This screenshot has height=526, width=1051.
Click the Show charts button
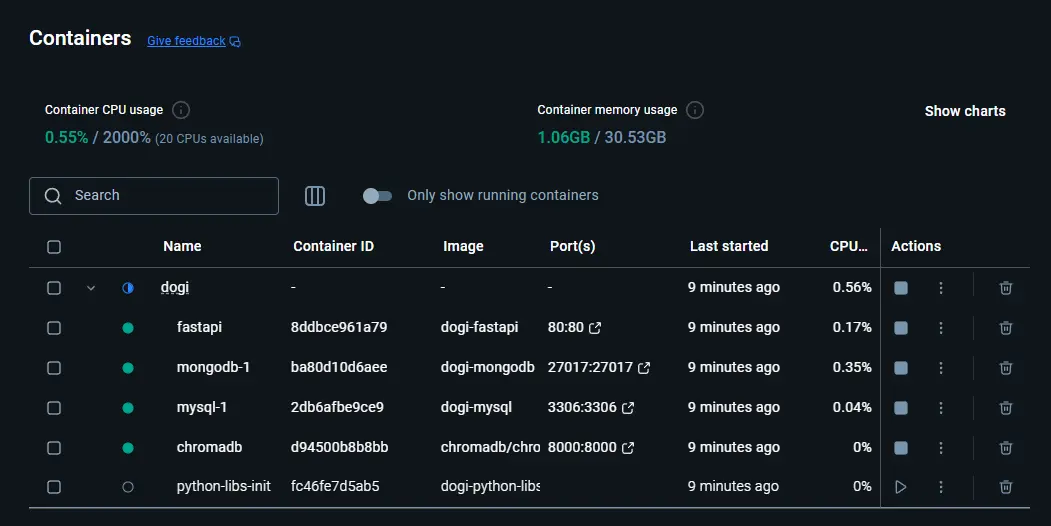point(965,111)
